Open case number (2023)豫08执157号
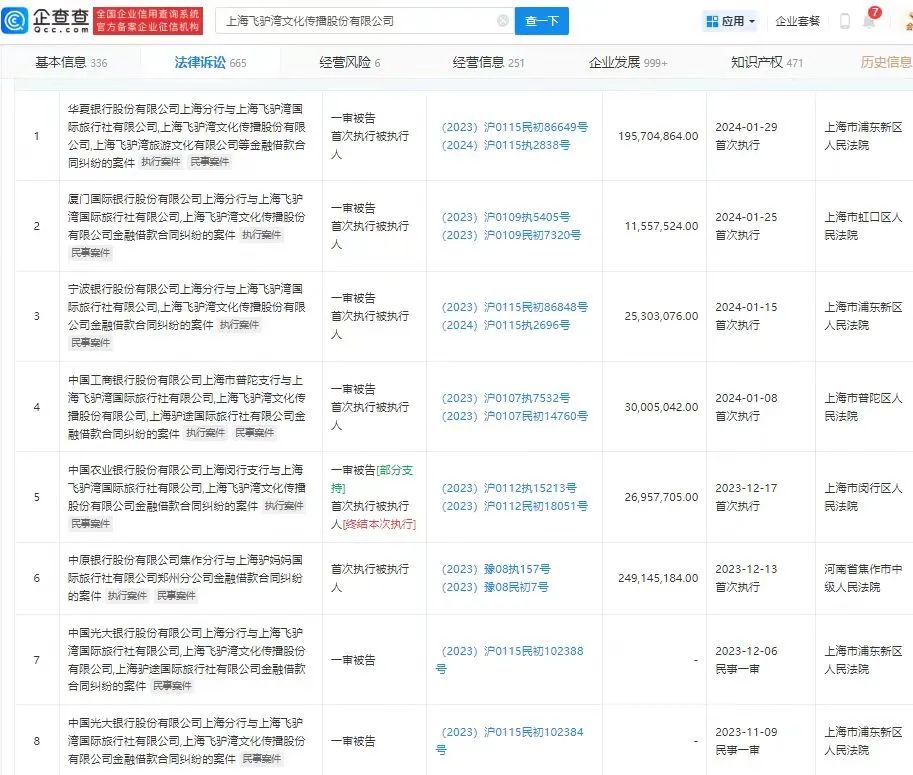This screenshot has height=775, width=913. tap(496, 569)
